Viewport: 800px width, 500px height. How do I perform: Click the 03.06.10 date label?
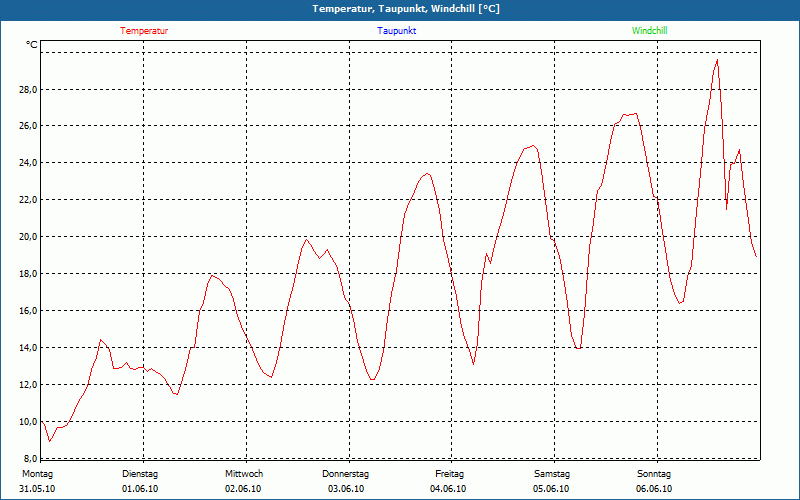pyautogui.click(x=346, y=489)
